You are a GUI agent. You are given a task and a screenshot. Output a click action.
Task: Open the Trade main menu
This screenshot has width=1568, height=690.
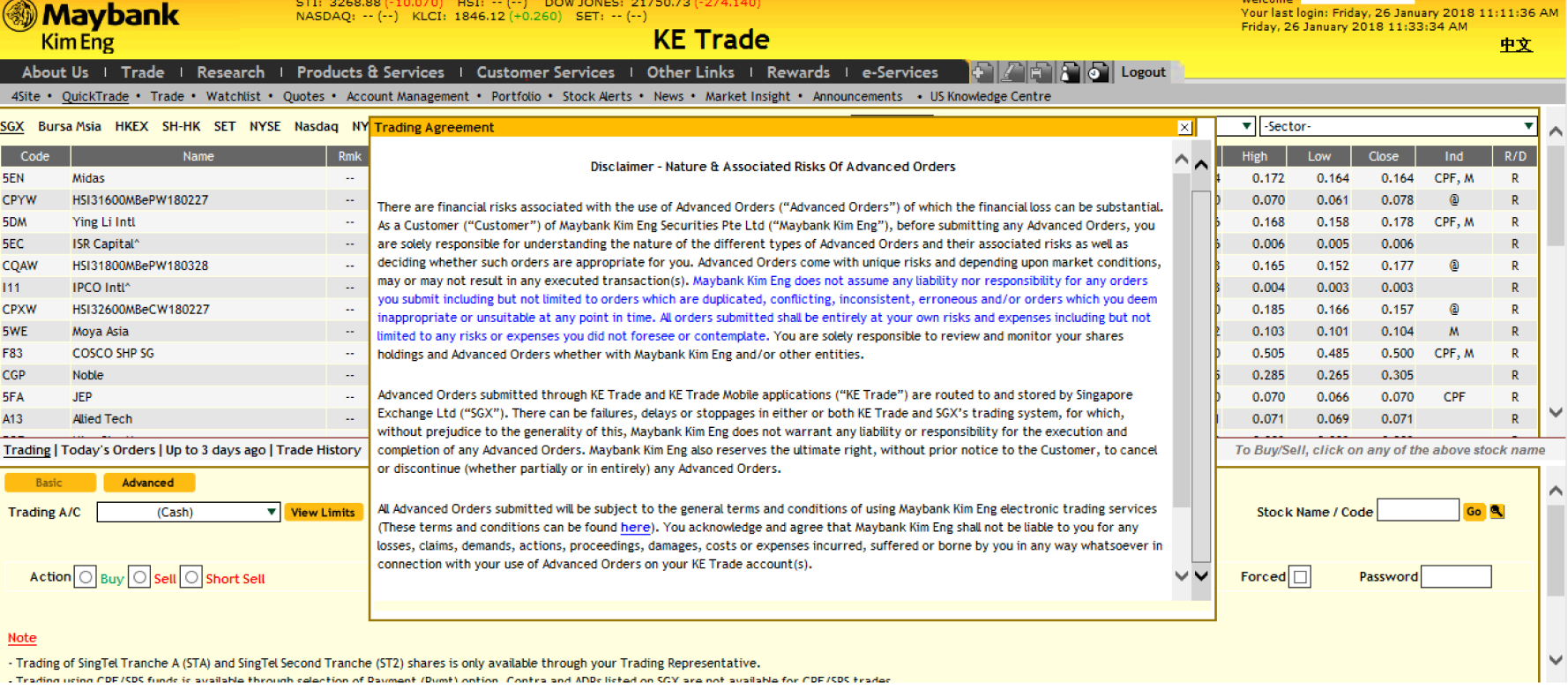pyautogui.click(x=143, y=72)
